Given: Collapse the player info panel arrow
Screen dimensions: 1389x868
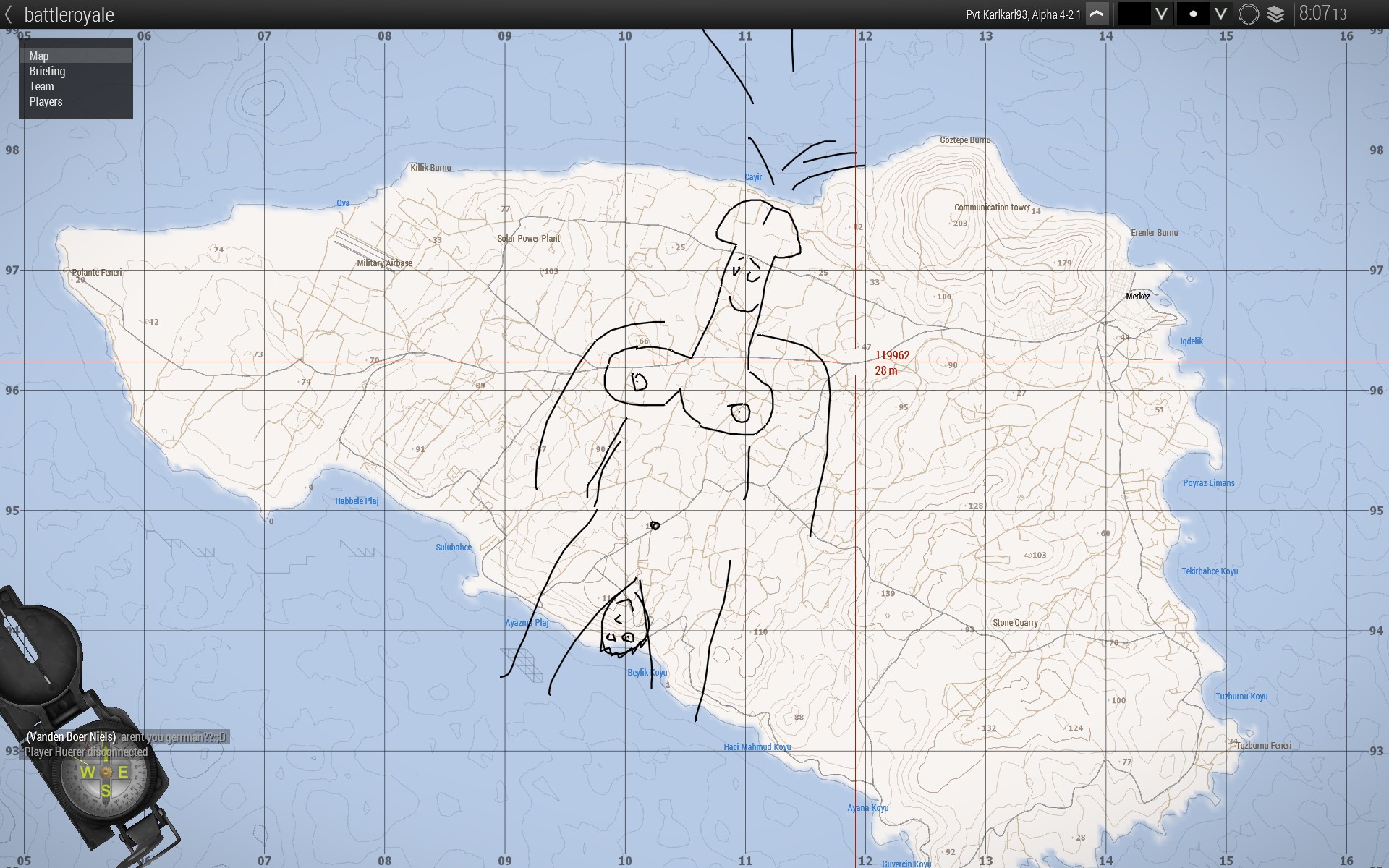Looking at the screenshot, I should tap(1097, 14).
